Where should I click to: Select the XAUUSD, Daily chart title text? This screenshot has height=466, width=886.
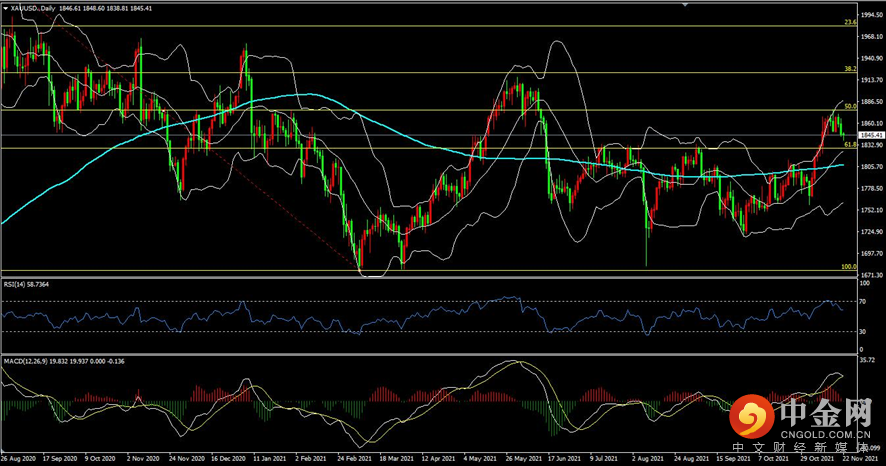tap(33, 8)
